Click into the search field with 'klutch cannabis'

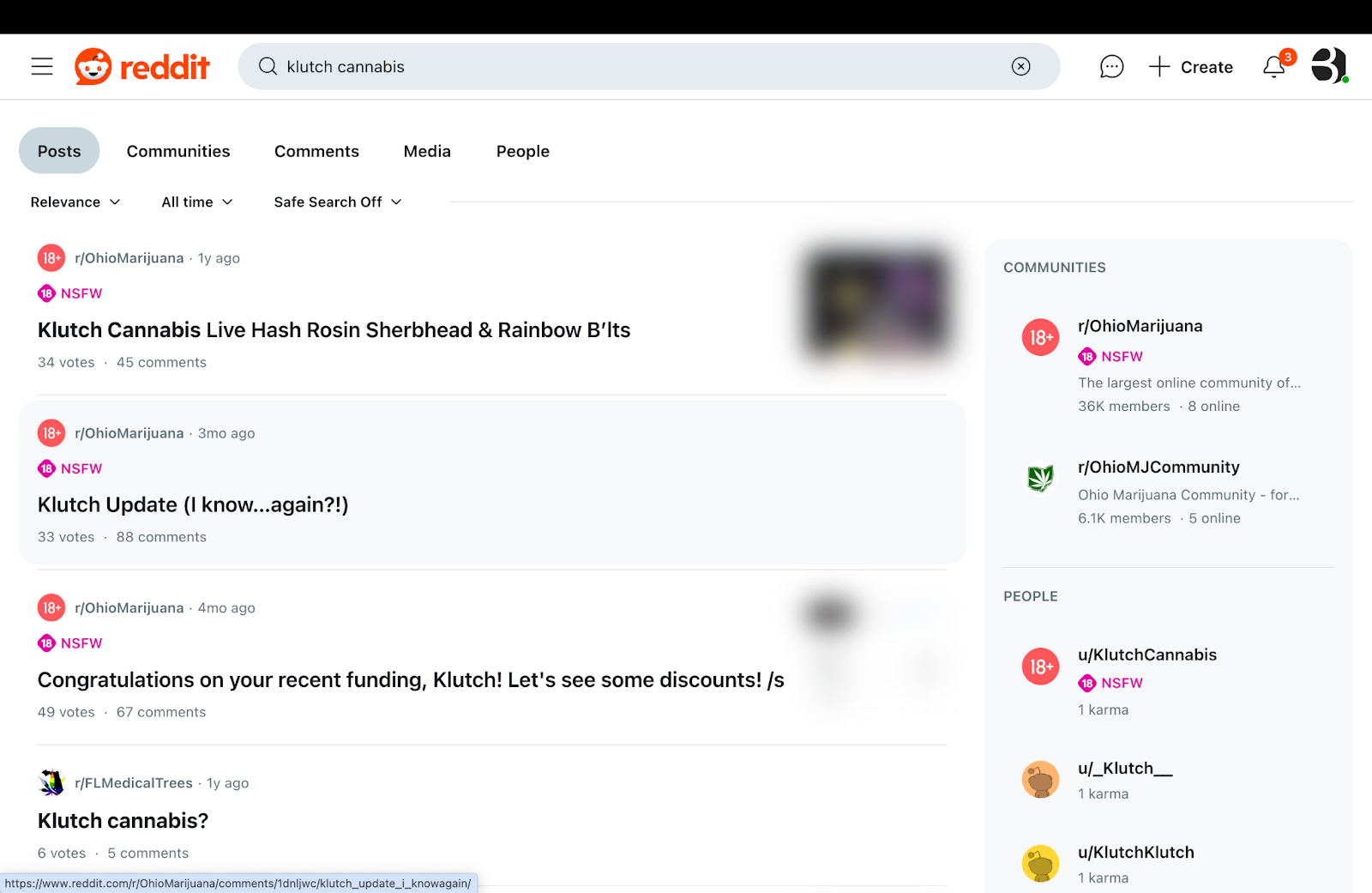647,67
